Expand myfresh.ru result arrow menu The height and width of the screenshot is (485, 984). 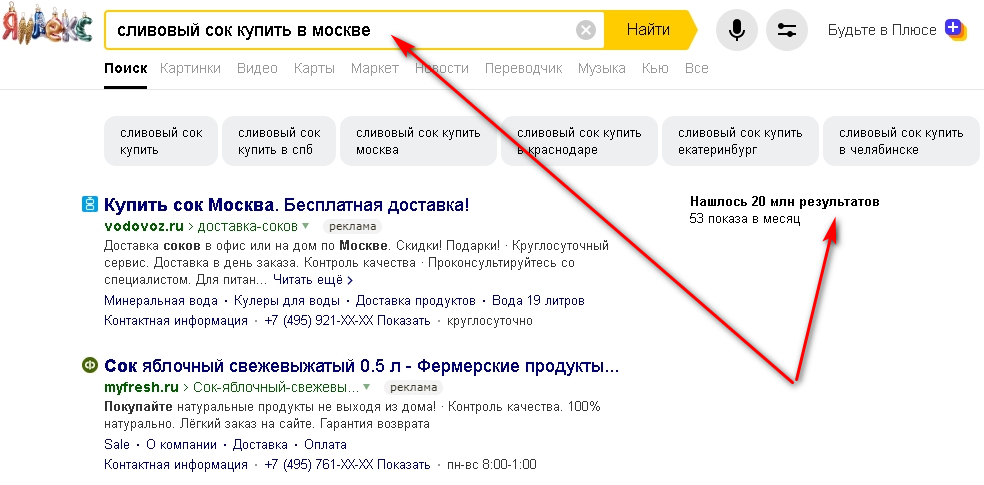click(366, 386)
